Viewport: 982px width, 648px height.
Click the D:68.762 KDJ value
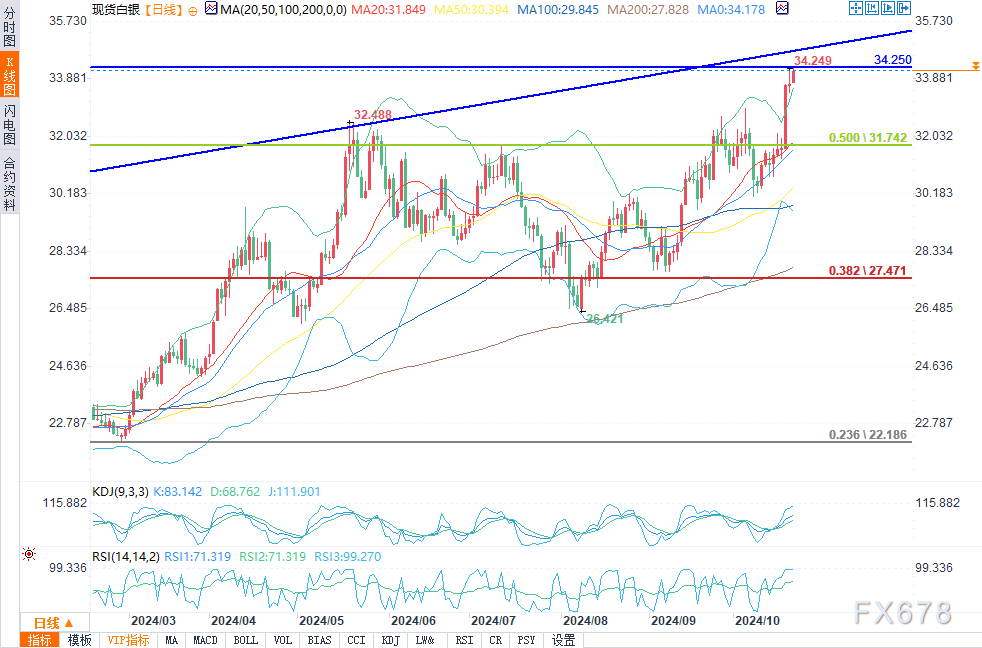(235, 491)
